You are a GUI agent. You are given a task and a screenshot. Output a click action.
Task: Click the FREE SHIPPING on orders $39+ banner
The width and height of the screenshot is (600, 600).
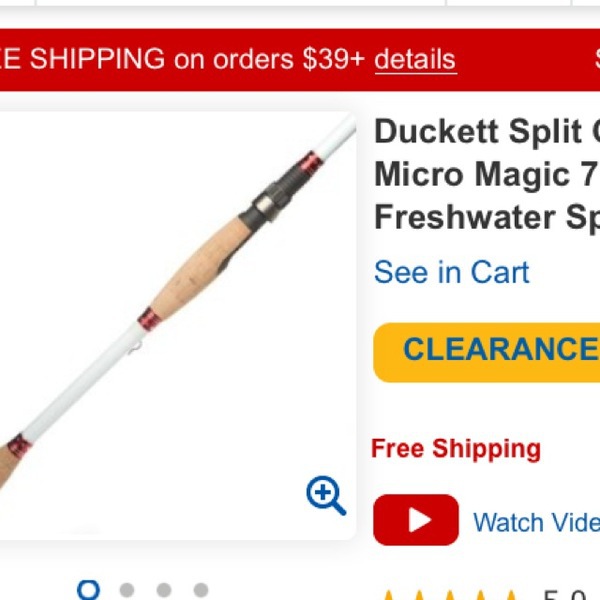click(300, 60)
